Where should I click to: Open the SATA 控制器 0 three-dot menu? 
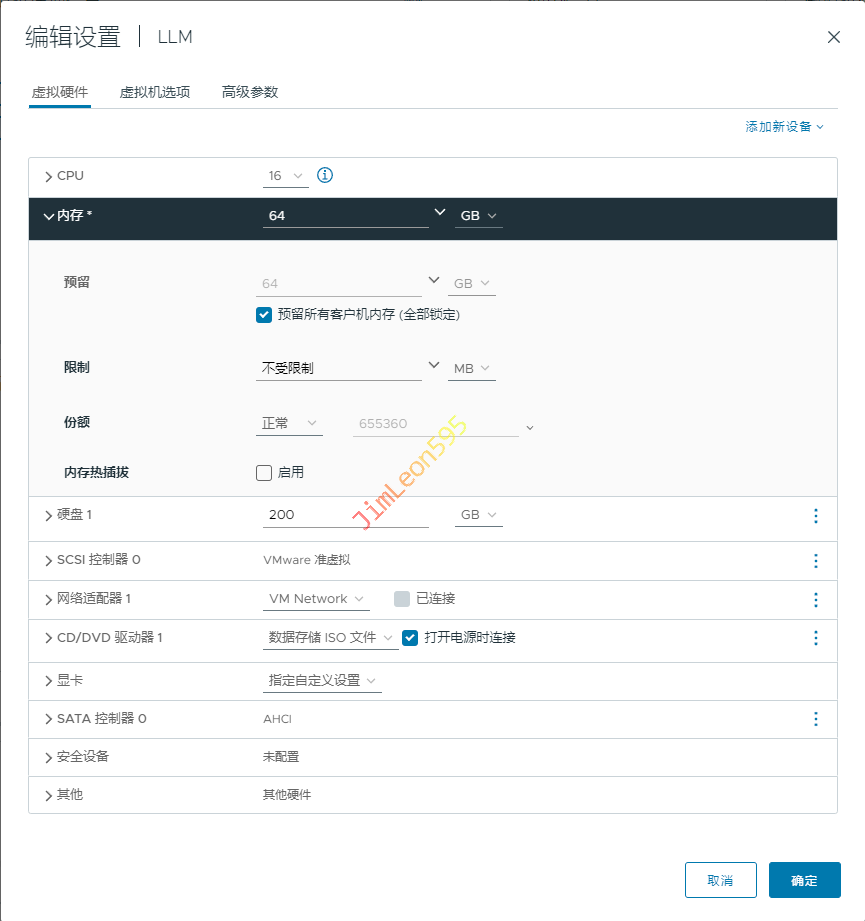[816, 719]
